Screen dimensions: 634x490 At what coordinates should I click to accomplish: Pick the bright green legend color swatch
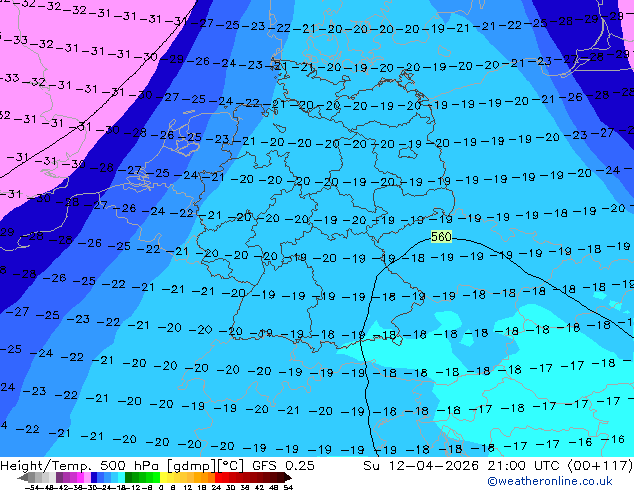tap(156, 477)
